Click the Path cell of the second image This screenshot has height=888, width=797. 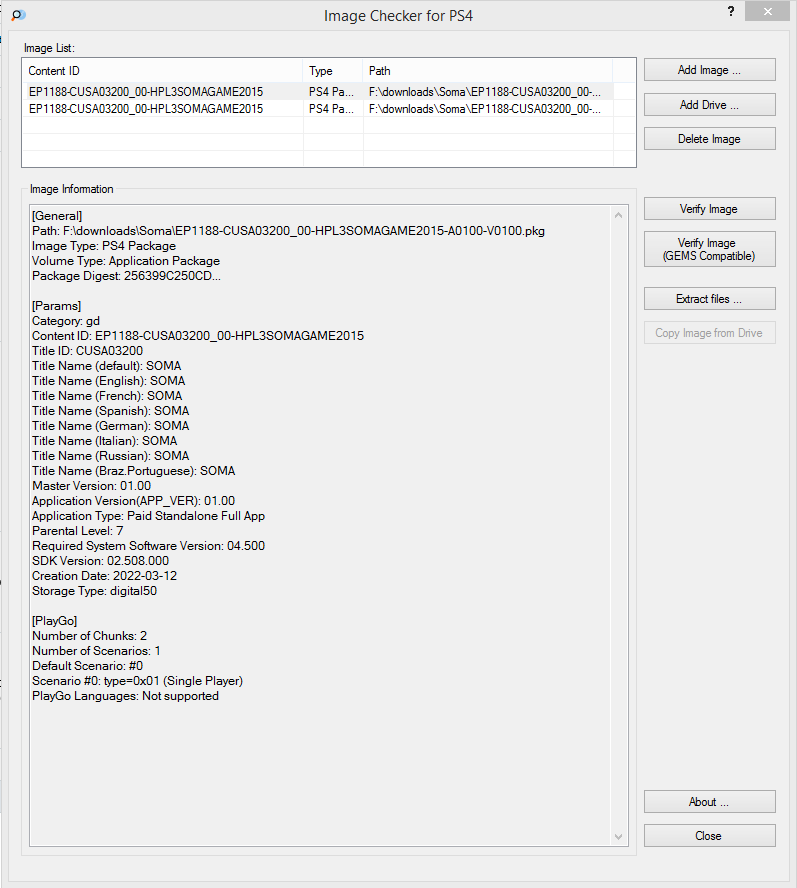point(488,109)
